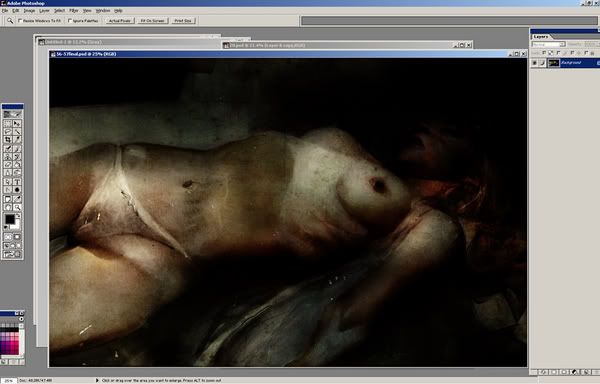Image resolution: width=600 pixels, height=384 pixels.
Task: Click the Print Size button
Action: coord(183,21)
